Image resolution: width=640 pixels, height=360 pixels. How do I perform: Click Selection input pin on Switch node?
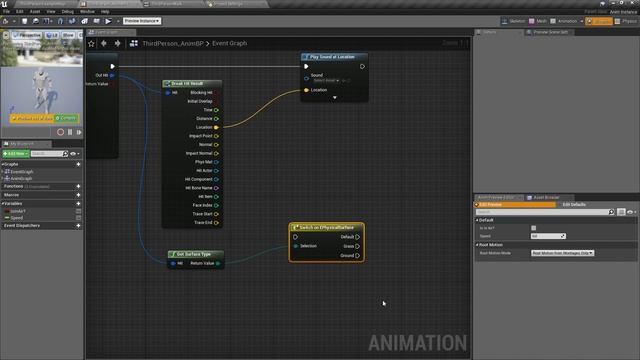(296, 246)
